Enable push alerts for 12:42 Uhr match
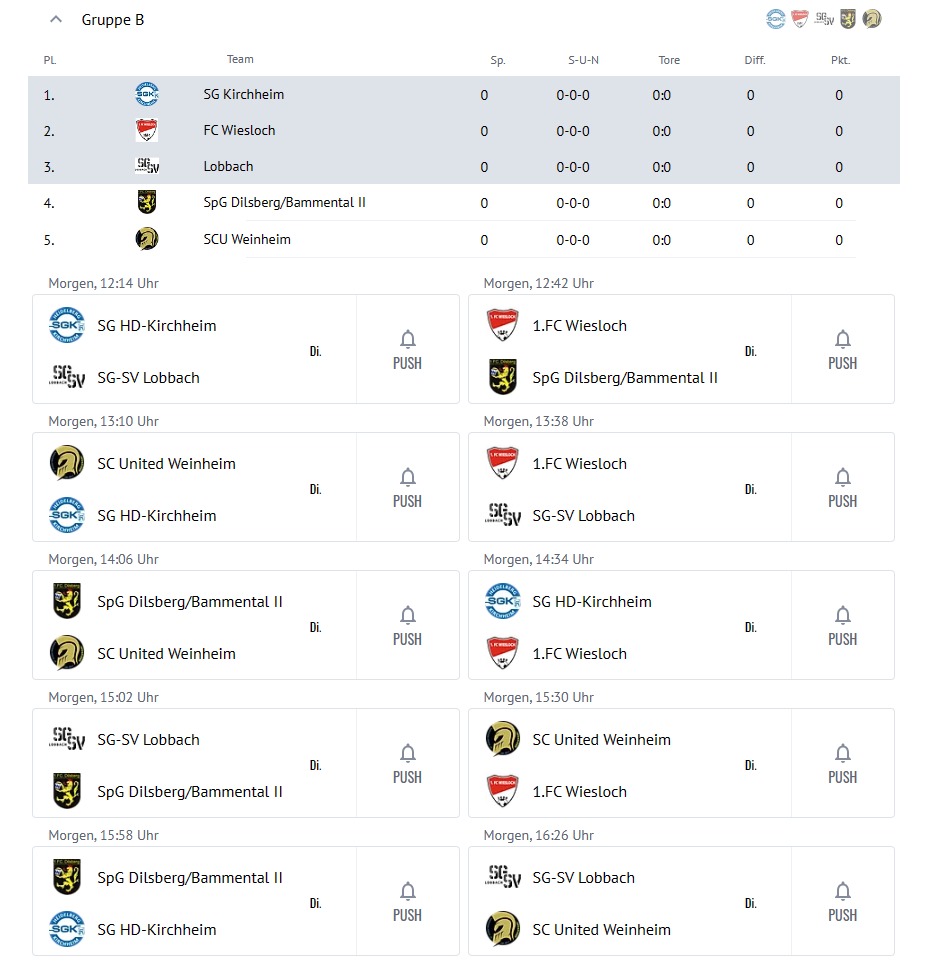Screen dimensions: 936x970 [x=842, y=349]
